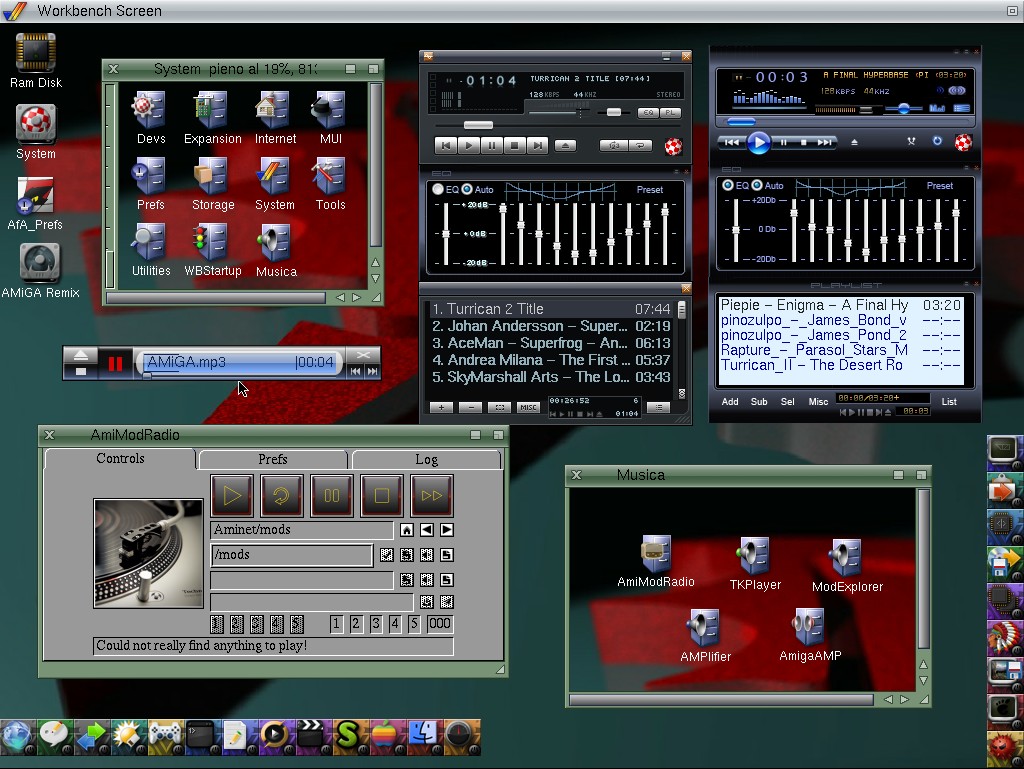Switch to the Prefs tab in AmiModRadio
Viewport: 1024px width, 769px height.
tap(272, 459)
